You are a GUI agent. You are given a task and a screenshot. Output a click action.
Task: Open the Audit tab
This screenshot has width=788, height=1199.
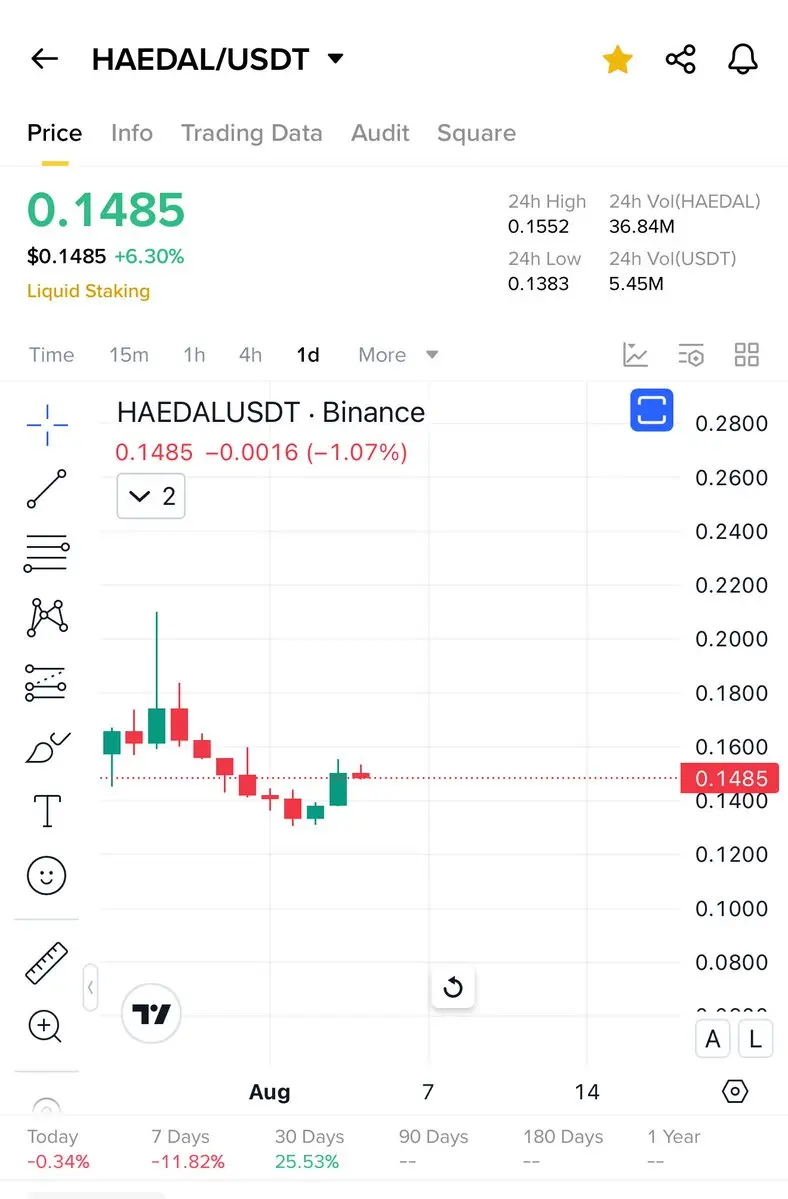tap(380, 133)
